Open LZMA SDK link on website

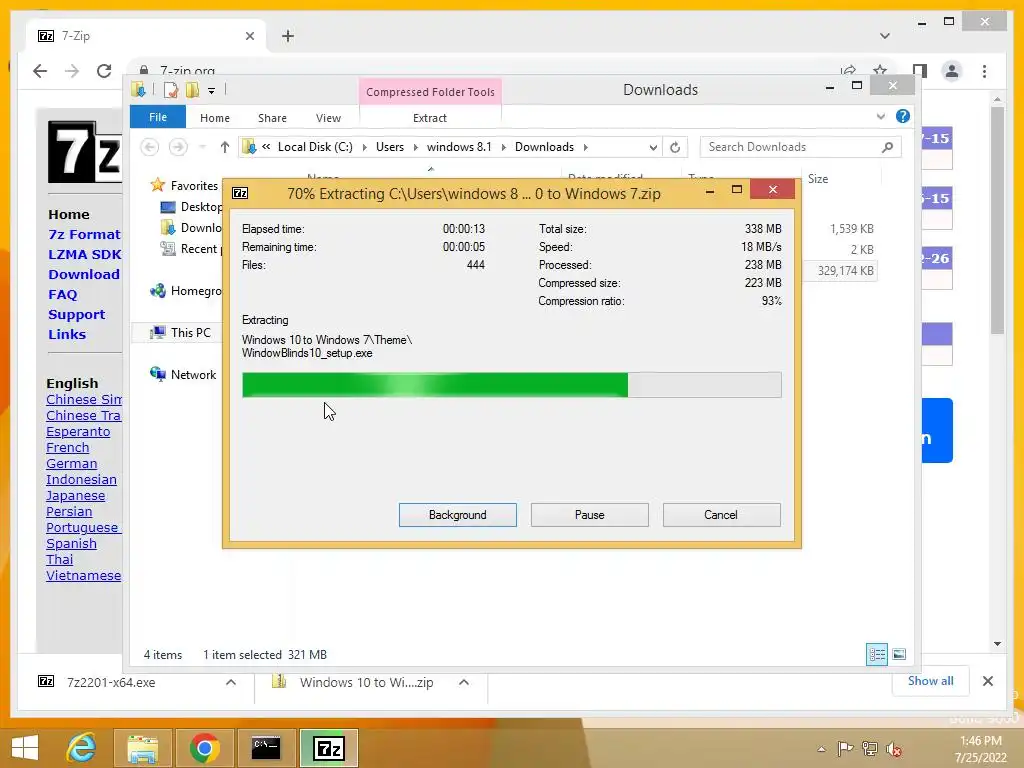click(84, 255)
